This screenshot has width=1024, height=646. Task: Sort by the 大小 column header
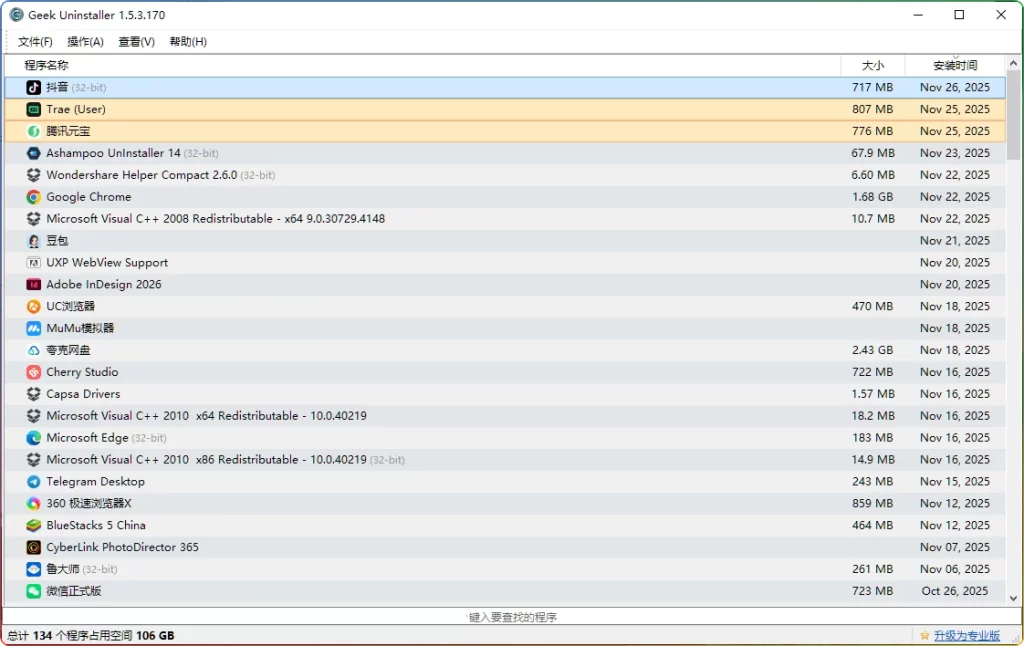click(874, 65)
